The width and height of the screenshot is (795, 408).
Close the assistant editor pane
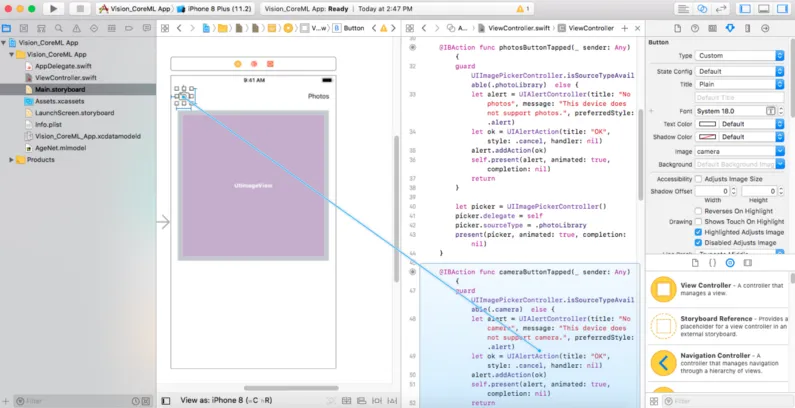click(x=638, y=28)
